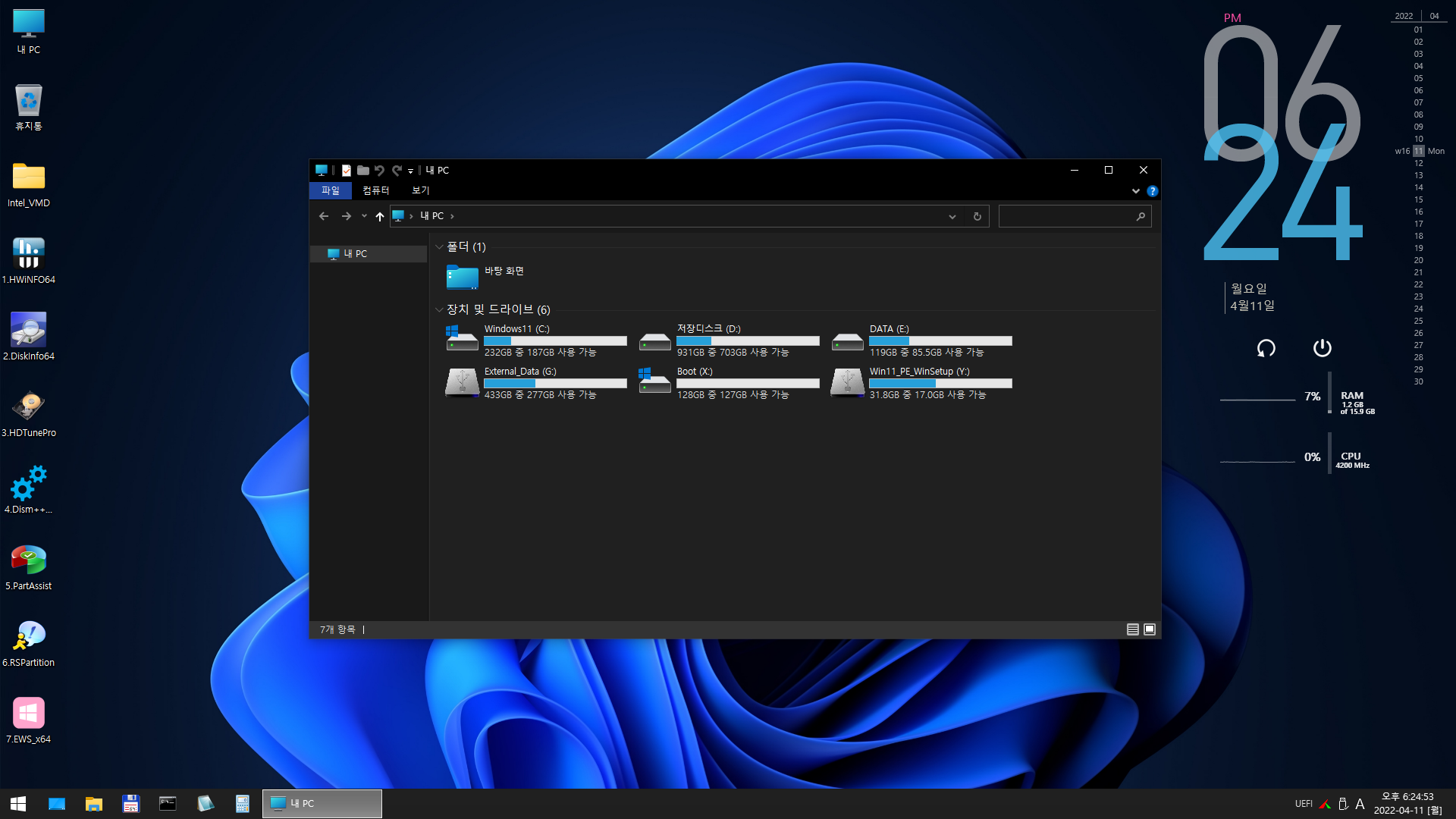This screenshot has height=819, width=1456.
Task: Open the quick access toolbar customize dropdown
Action: pos(410,171)
